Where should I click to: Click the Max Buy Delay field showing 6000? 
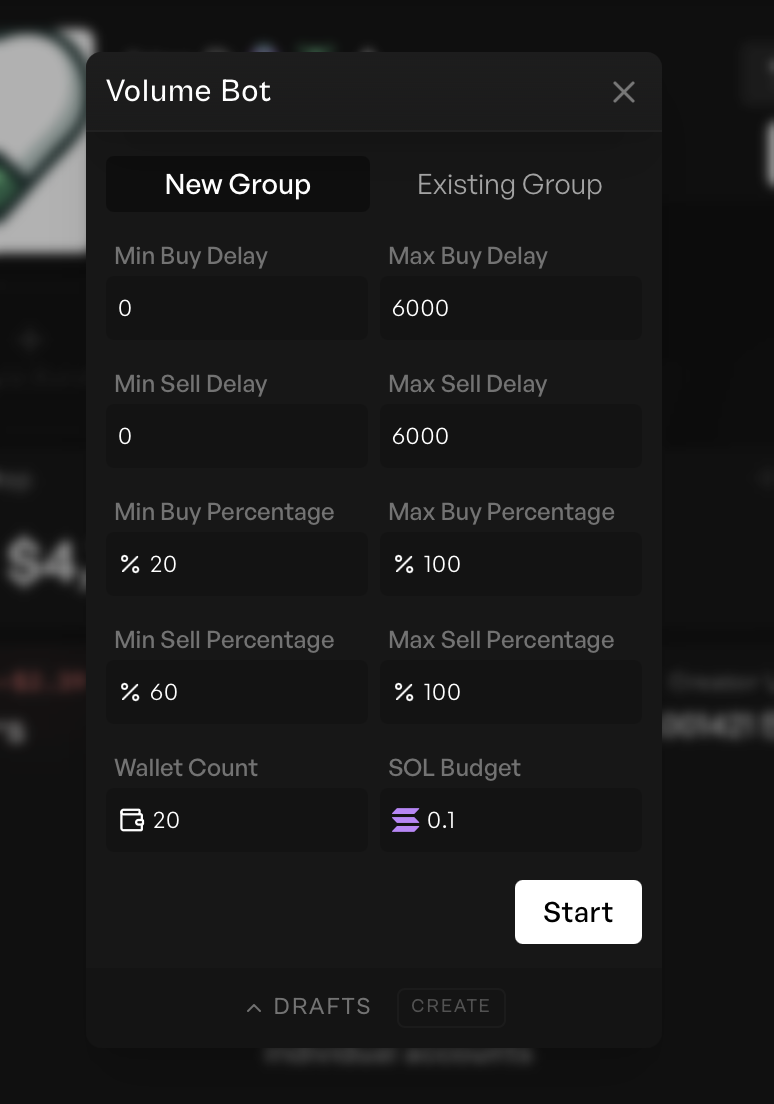(x=510, y=308)
